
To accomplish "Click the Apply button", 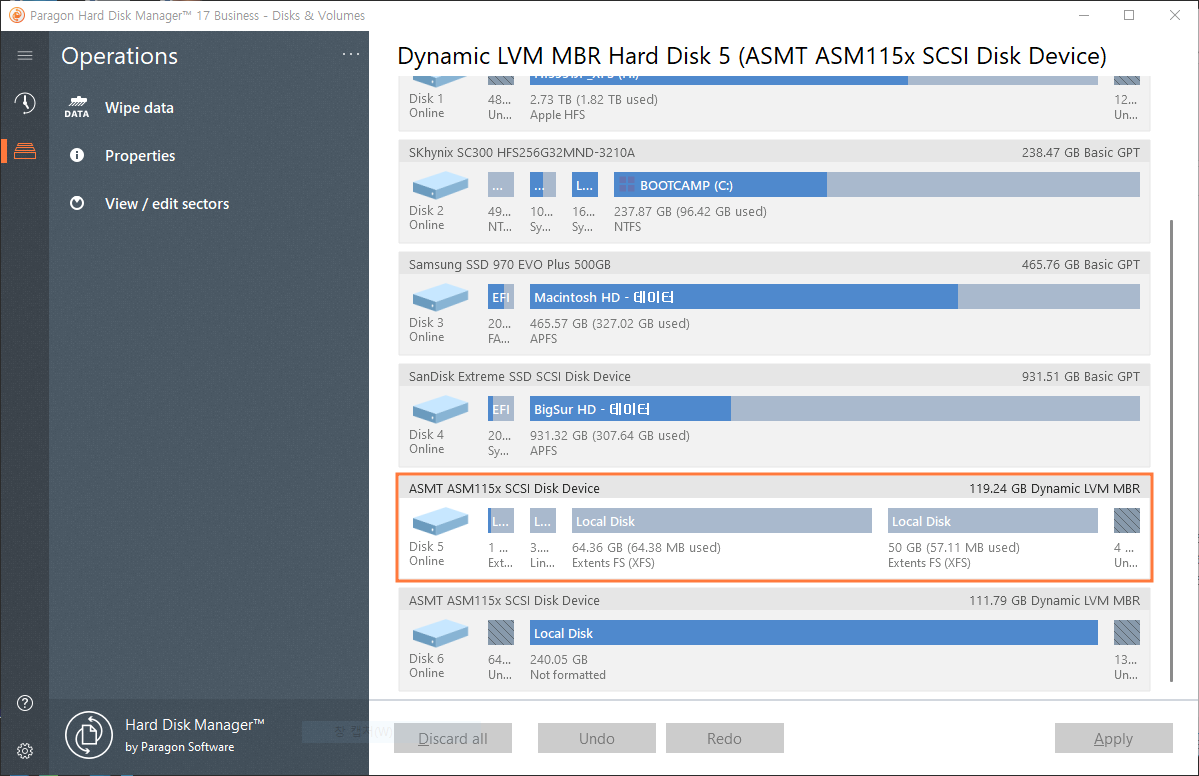I will [x=1113, y=739].
